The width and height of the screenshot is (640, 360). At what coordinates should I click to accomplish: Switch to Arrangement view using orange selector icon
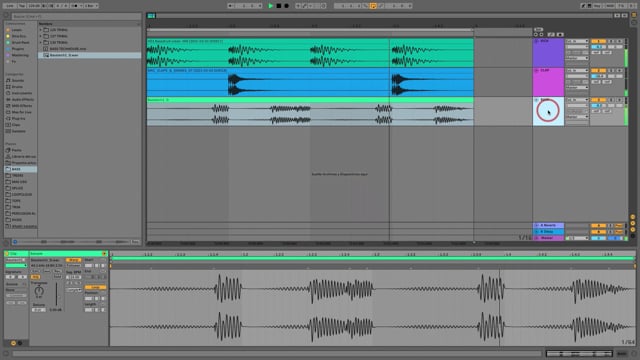pyautogui.click(x=633, y=15)
